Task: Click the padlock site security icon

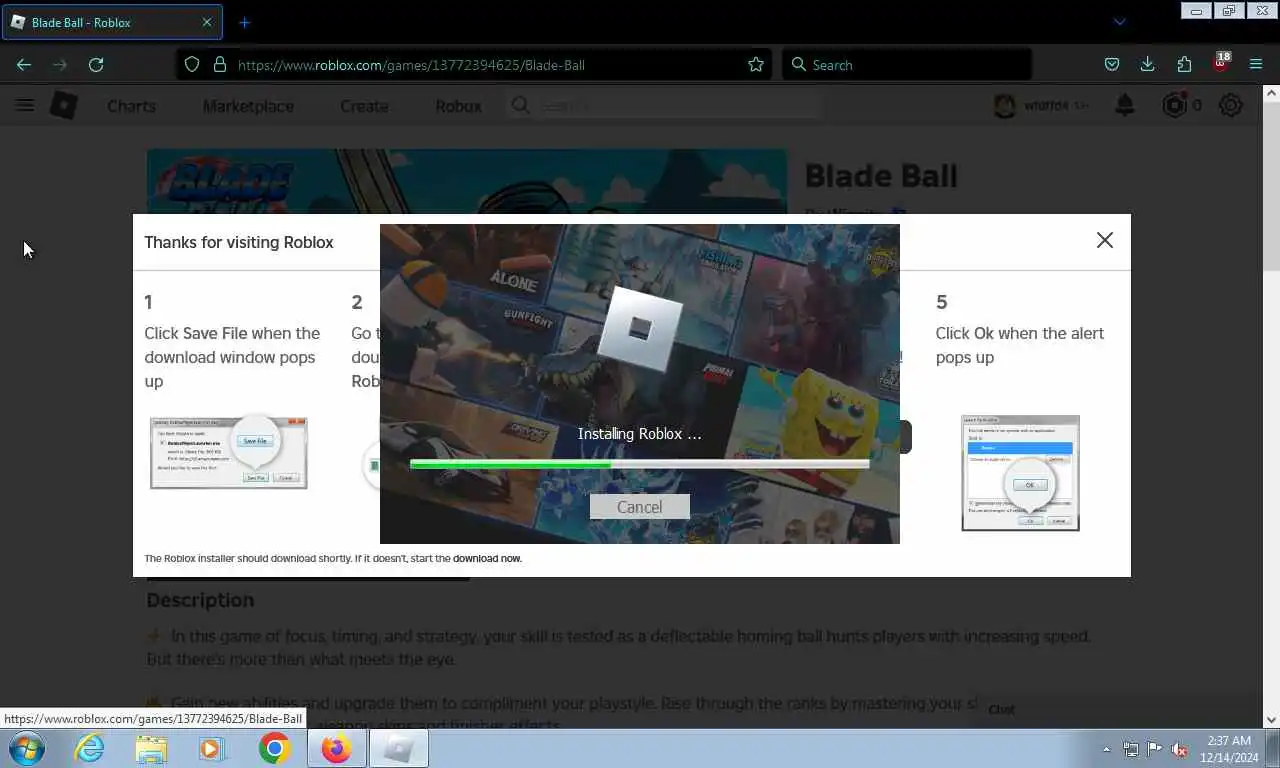Action: 220,64
